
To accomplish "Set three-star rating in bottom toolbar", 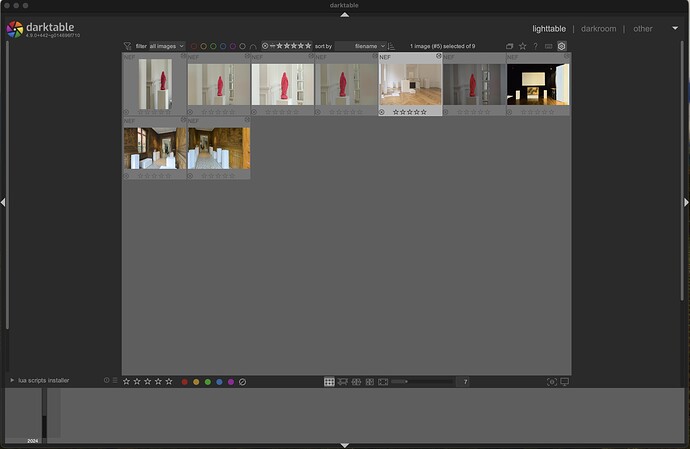I will click(147, 381).
